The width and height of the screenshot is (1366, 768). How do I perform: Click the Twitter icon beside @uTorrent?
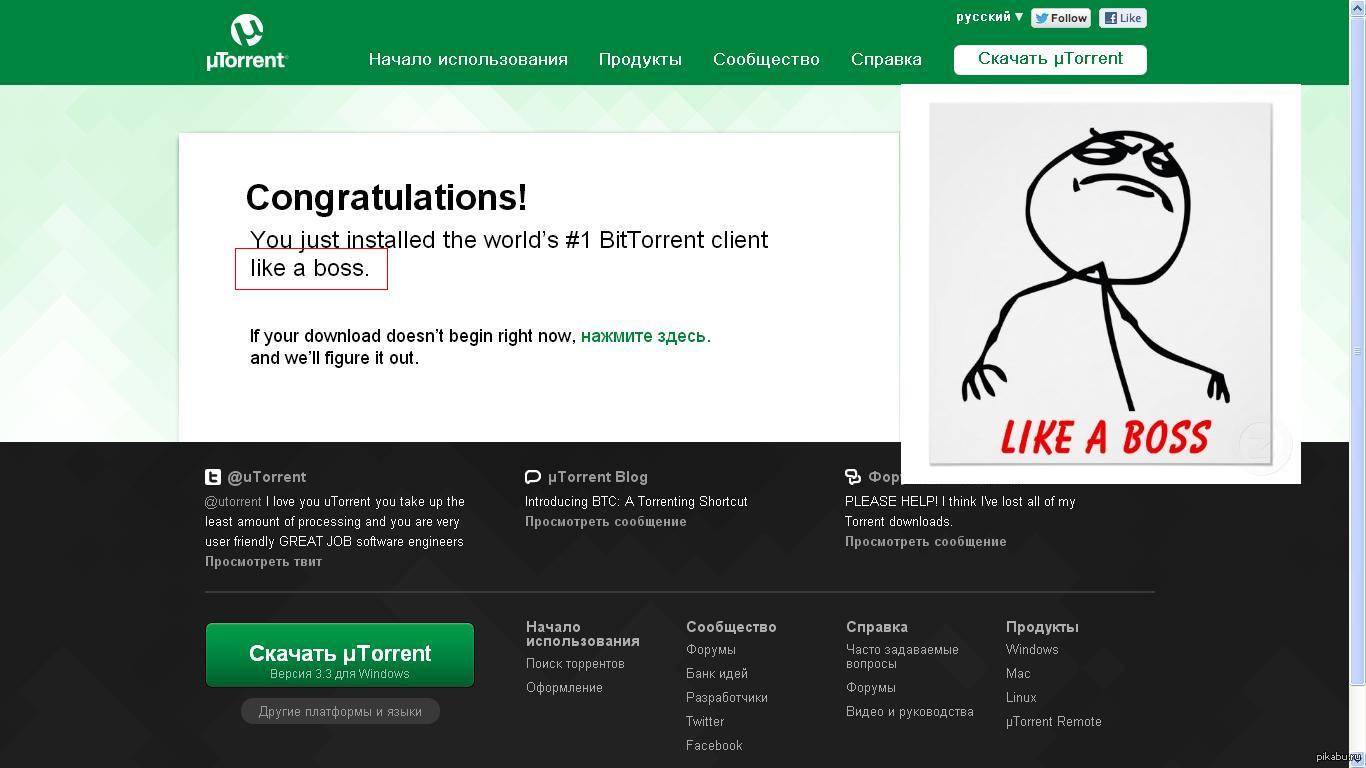tap(213, 477)
